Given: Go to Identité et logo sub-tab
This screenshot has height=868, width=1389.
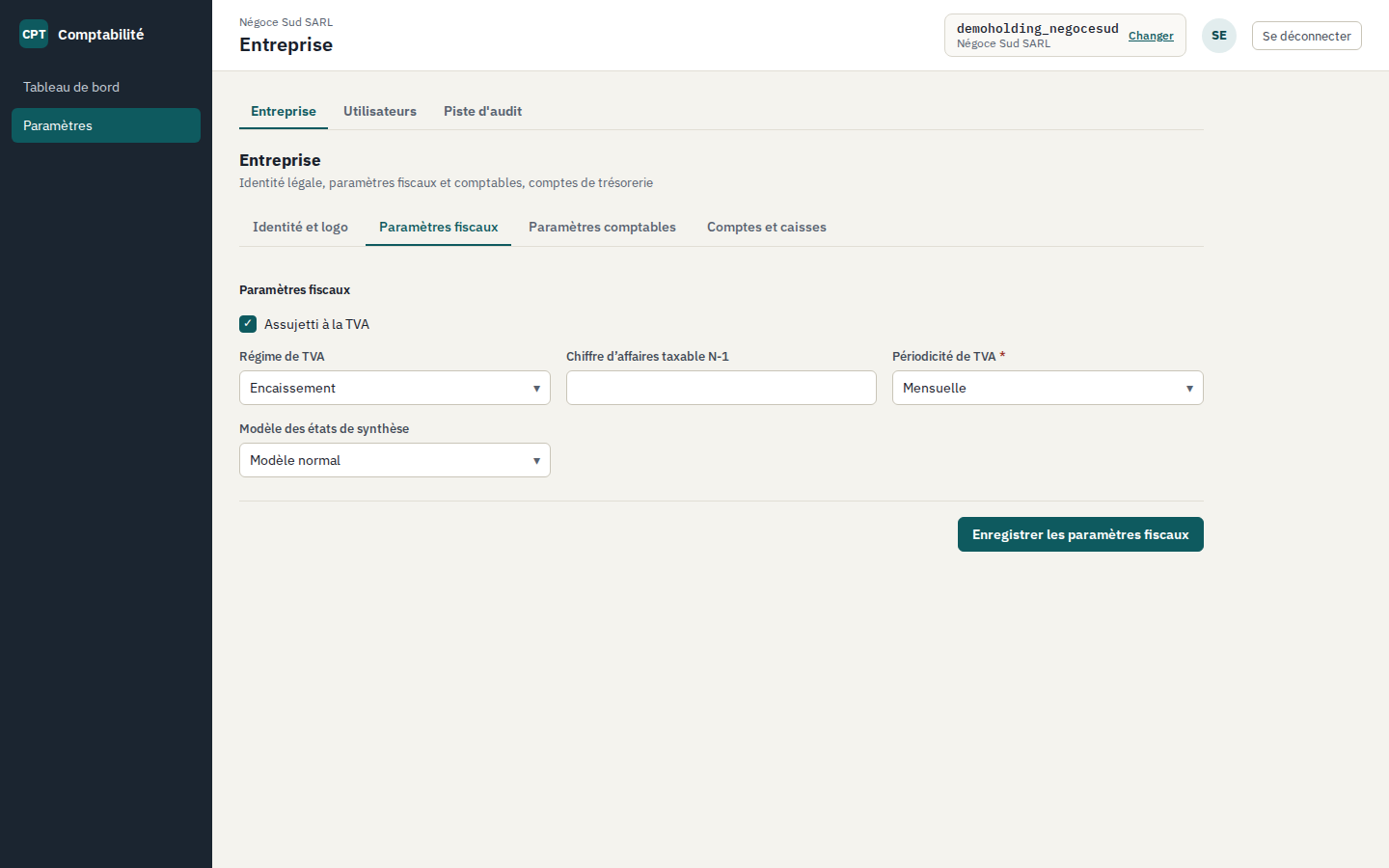Looking at the screenshot, I should [x=300, y=227].
